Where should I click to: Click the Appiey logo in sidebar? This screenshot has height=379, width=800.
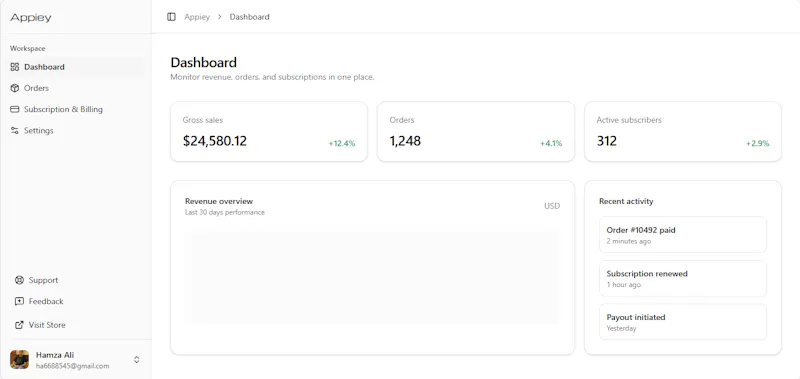click(31, 17)
